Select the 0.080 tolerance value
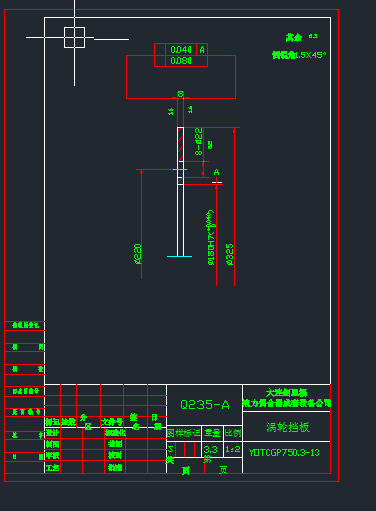This screenshot has height=511, width=376. coord(181,61)
